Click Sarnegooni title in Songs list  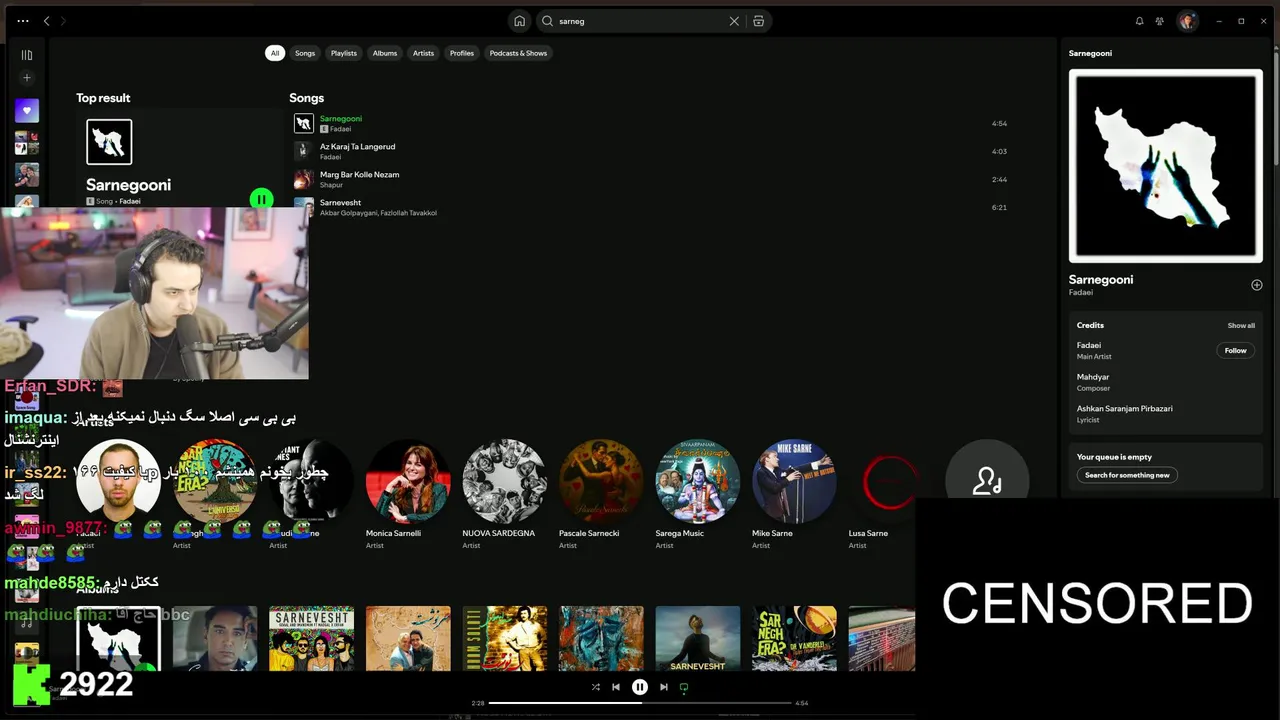(341, 119)
